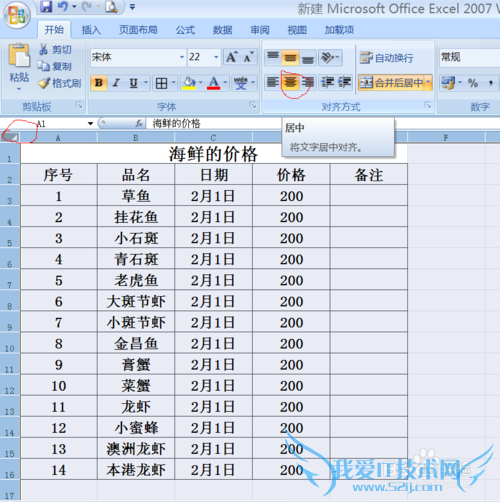Center the text horizontally
The height and width of the screenshot is (502, 500).
click(290, 82)
